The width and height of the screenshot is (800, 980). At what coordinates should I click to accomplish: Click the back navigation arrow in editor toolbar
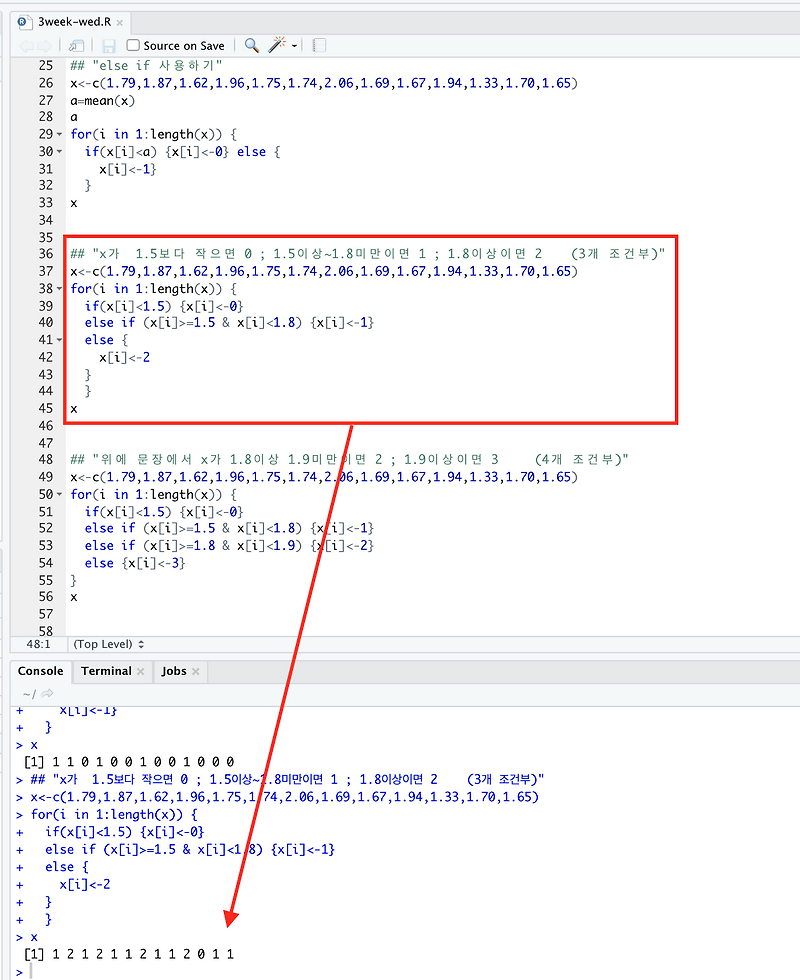pyautogui.click(x=25, y=45)
